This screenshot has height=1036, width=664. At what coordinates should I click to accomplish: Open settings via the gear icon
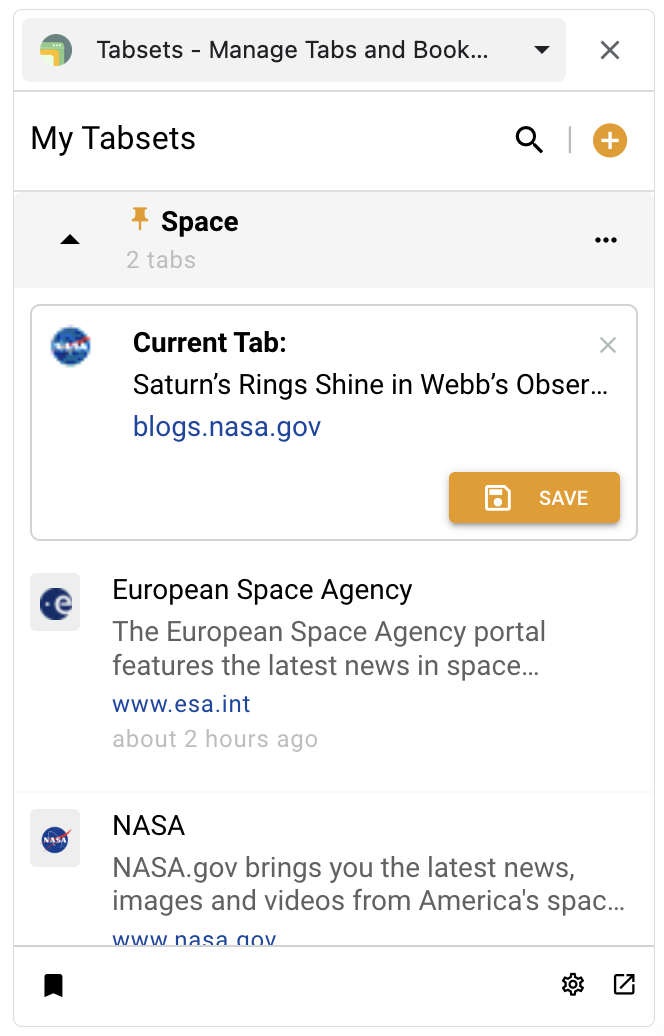pyautogui.click(x=573, y=984)
